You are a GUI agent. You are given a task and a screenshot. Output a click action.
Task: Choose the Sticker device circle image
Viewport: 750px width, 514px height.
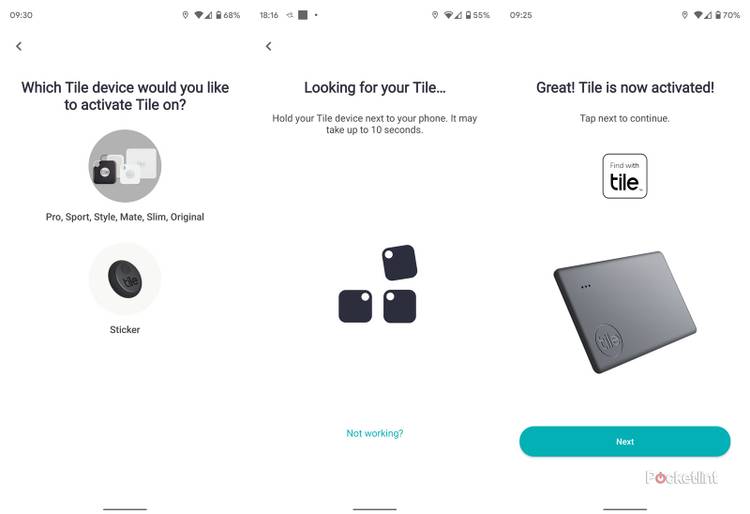pos(125,279)
